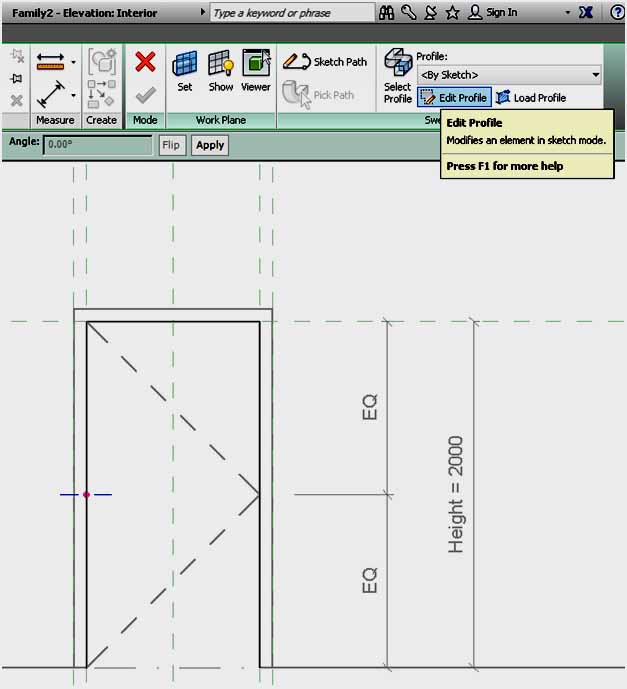627x689 pixels.
Task: Click Set work plane icon
Action: coord(185,70)
